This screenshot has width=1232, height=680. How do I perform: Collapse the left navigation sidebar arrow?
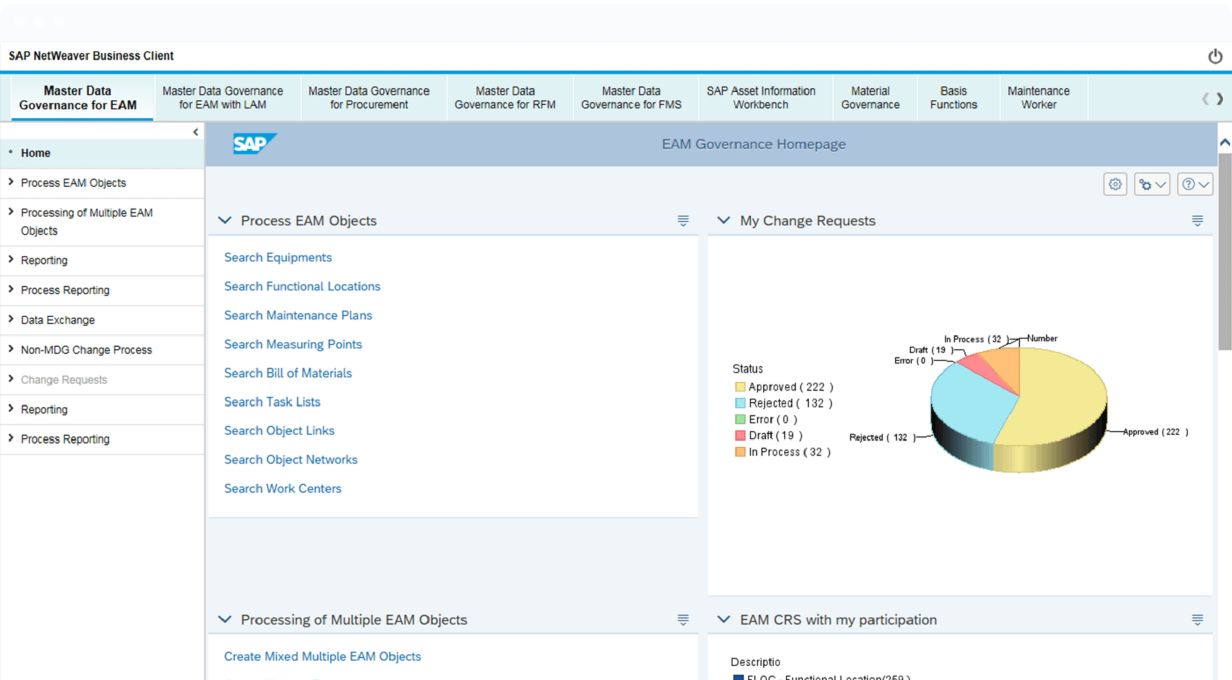pos(195,132)
